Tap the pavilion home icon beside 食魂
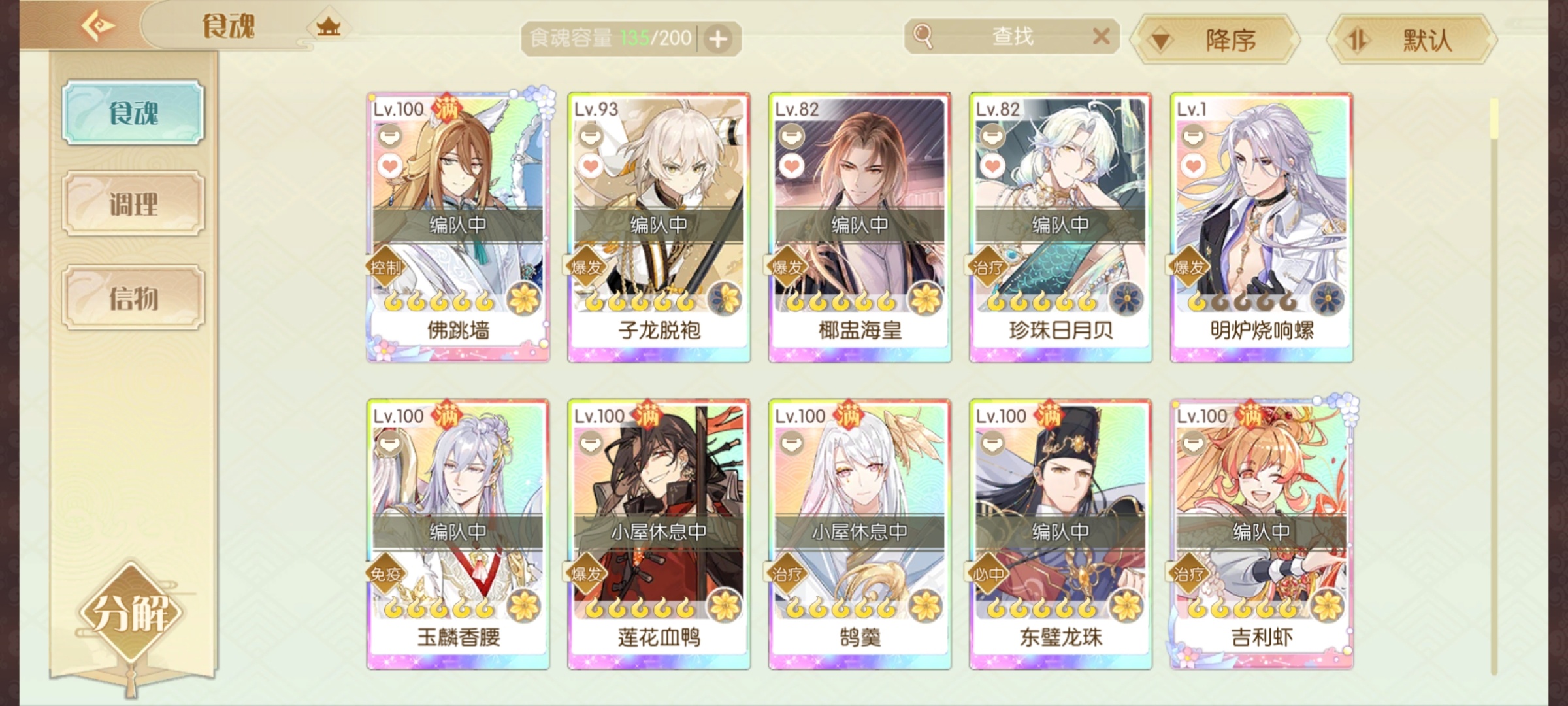This screenshot has height=706, width=1568. [x=328, y=27]
